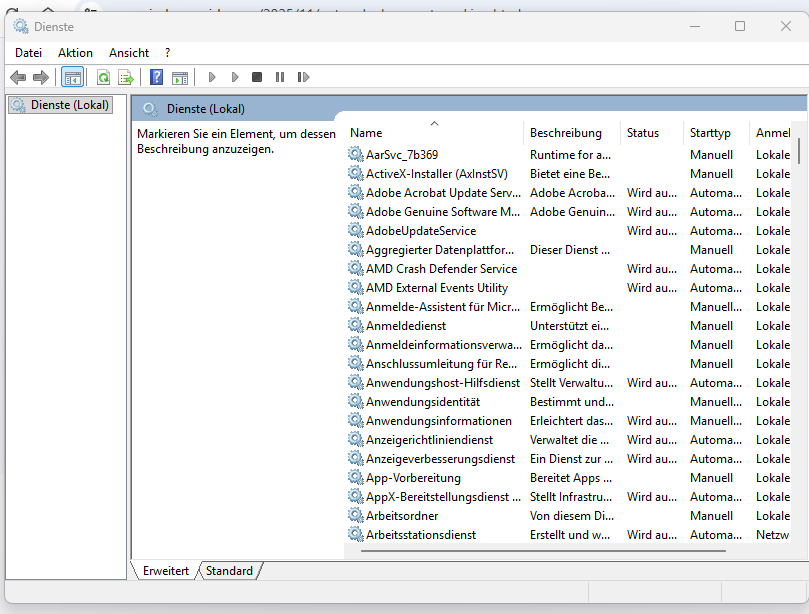The image size is (809, 614).
Task: Click 'Unterstützt ei...' description cell
Action: coord(569,326)
